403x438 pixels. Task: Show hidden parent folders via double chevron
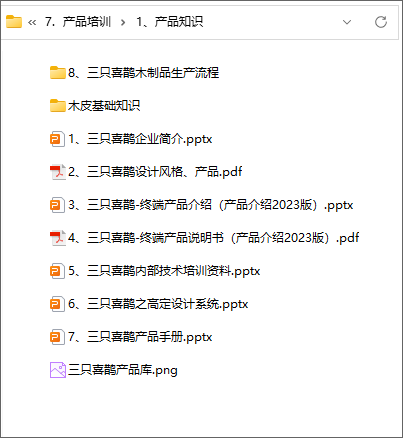pos(32,22)
